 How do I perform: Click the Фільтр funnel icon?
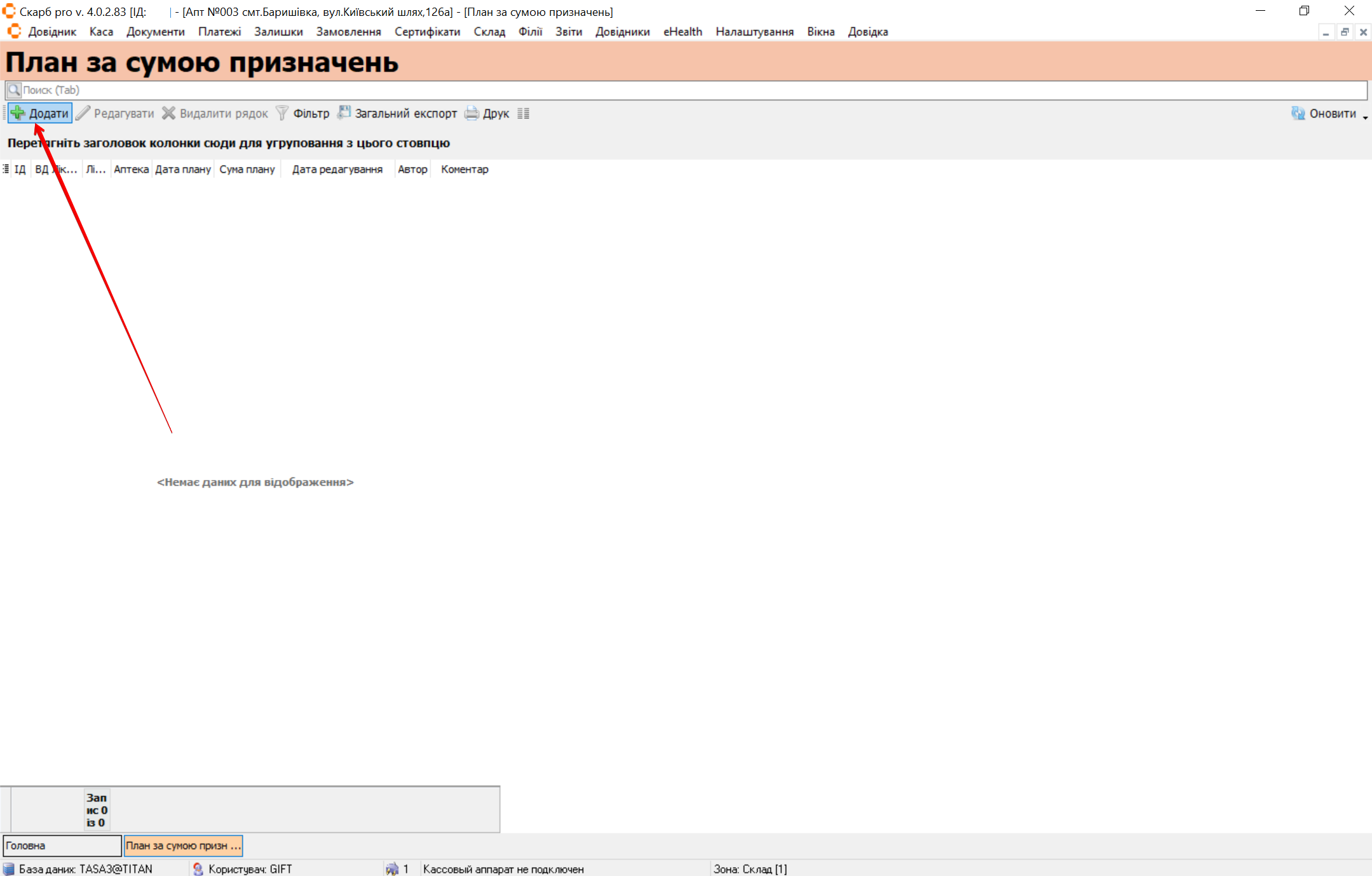click(x=282, y=113)
